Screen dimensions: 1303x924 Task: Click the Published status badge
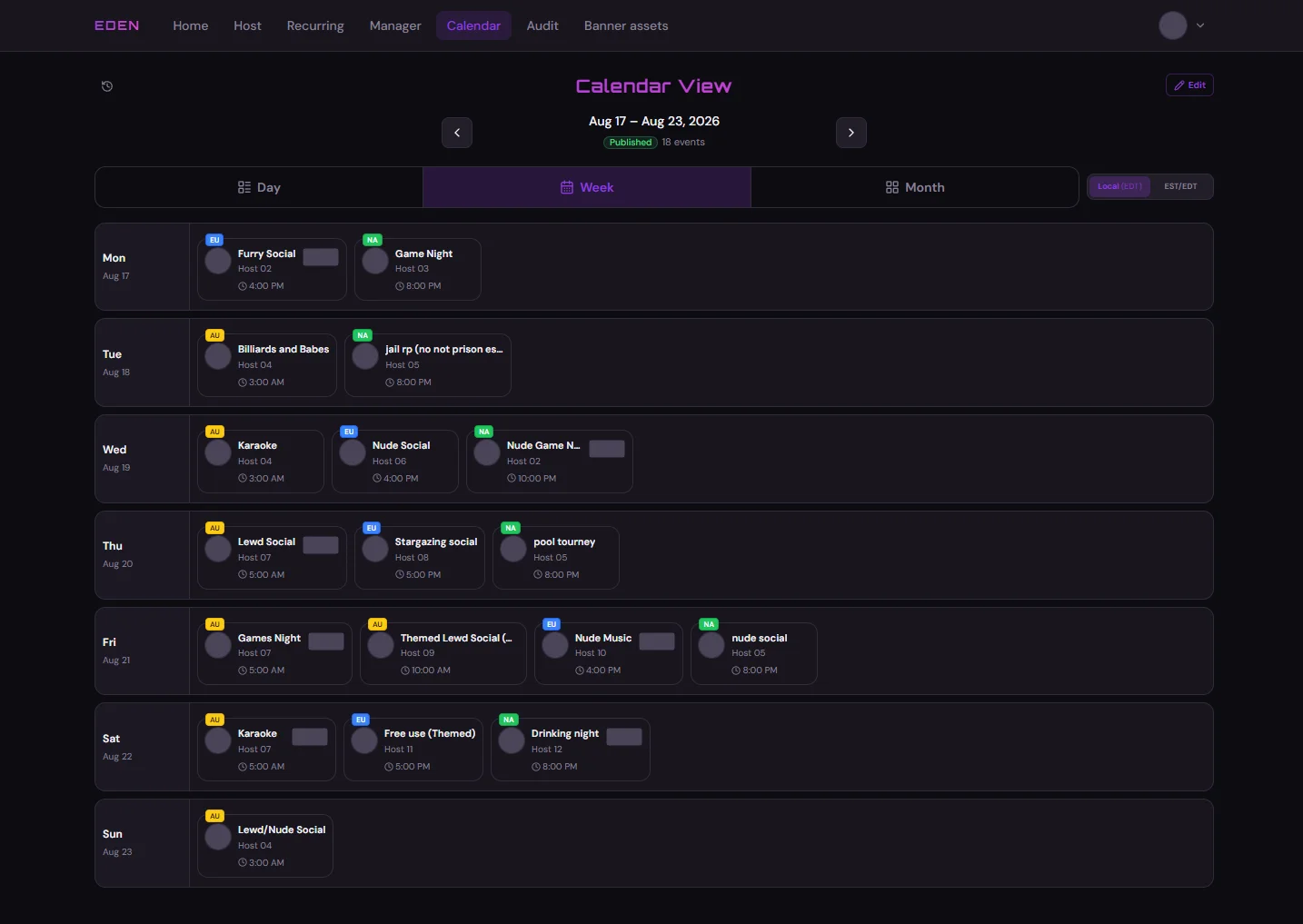point(631,143)
